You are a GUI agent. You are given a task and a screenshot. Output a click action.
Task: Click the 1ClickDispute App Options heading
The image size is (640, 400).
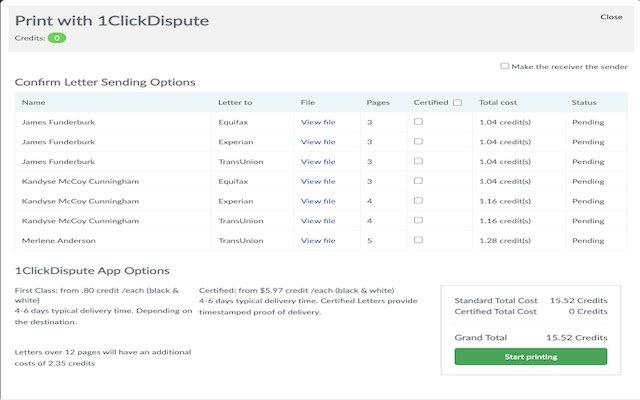92,271
